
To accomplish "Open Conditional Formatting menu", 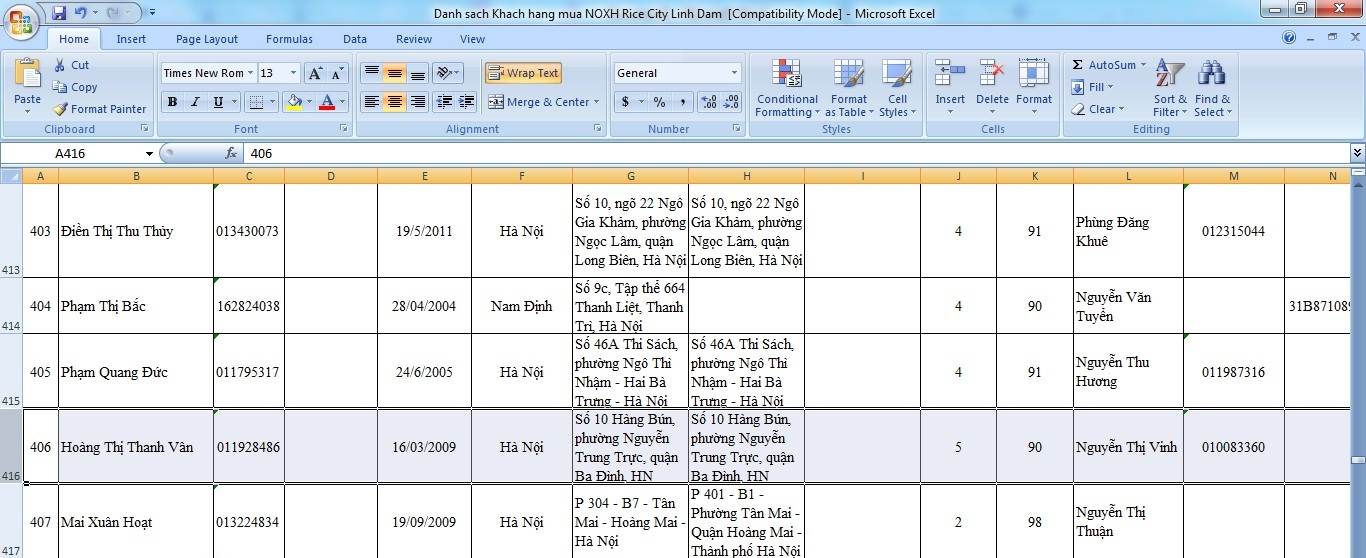I will tap(787, 88).
